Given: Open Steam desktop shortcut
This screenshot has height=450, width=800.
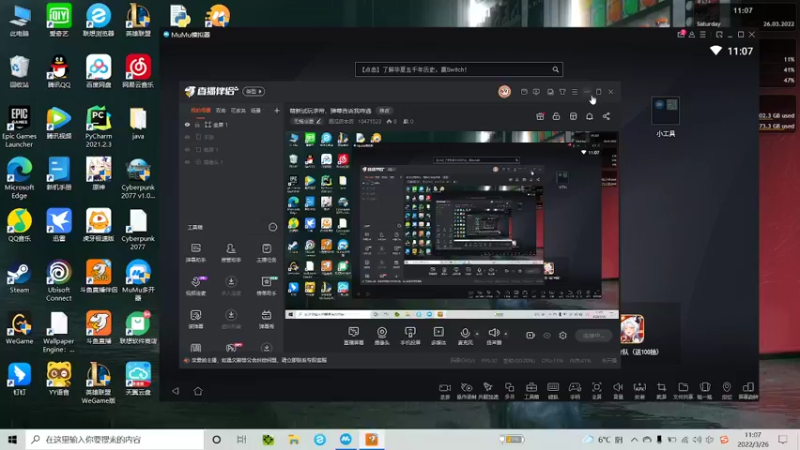Looking at the screenshot, I should pyautogui.click(x=19, y=277).
